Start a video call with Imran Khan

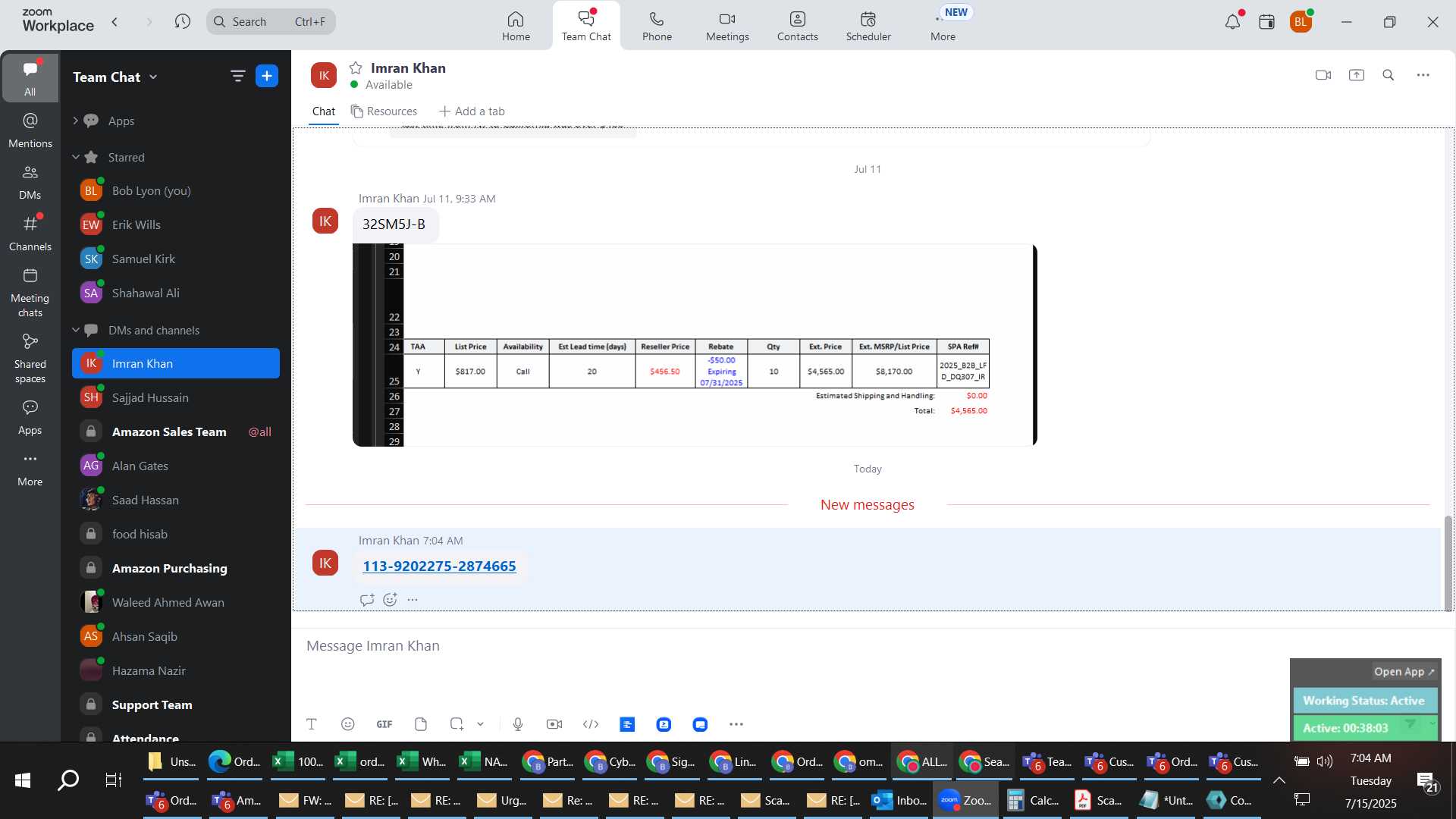click(x=1323, y=75)
